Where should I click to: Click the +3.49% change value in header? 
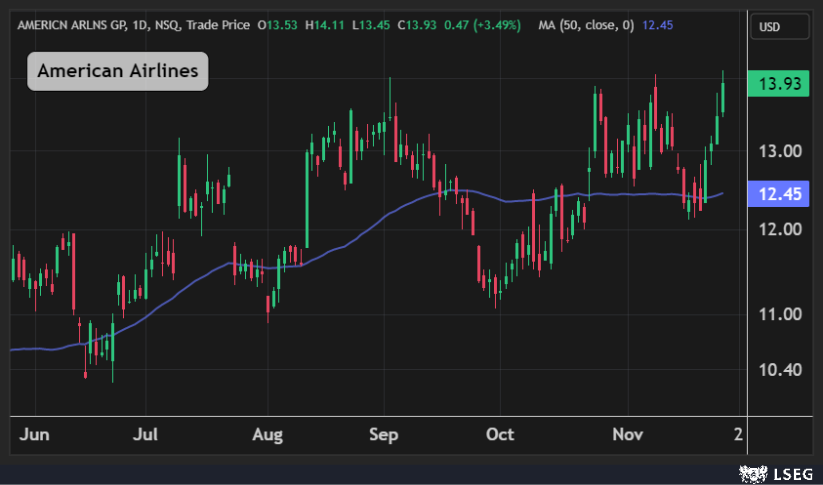coord(495,24)
